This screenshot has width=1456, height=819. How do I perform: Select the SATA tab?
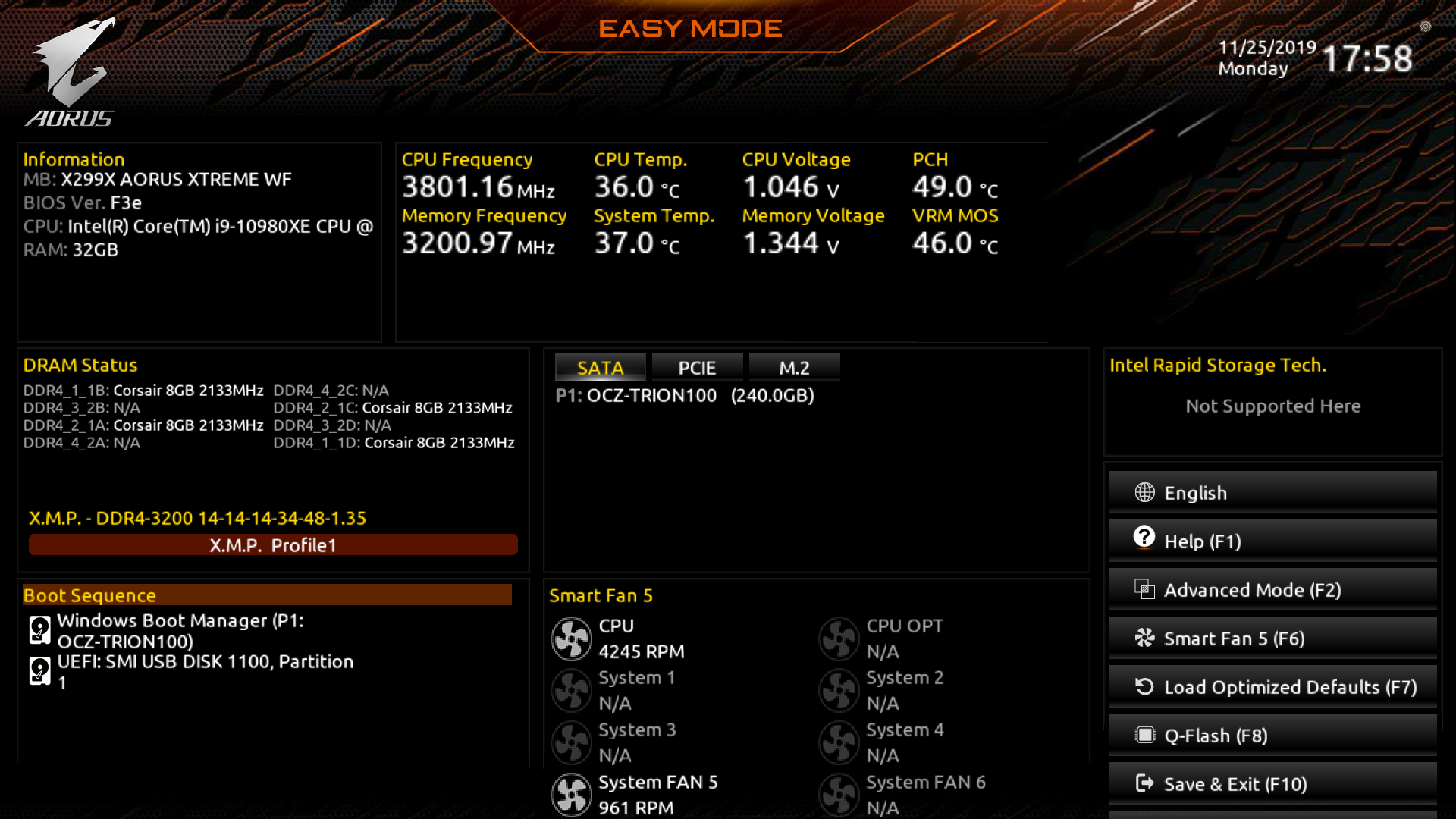[x=600, y=368]
